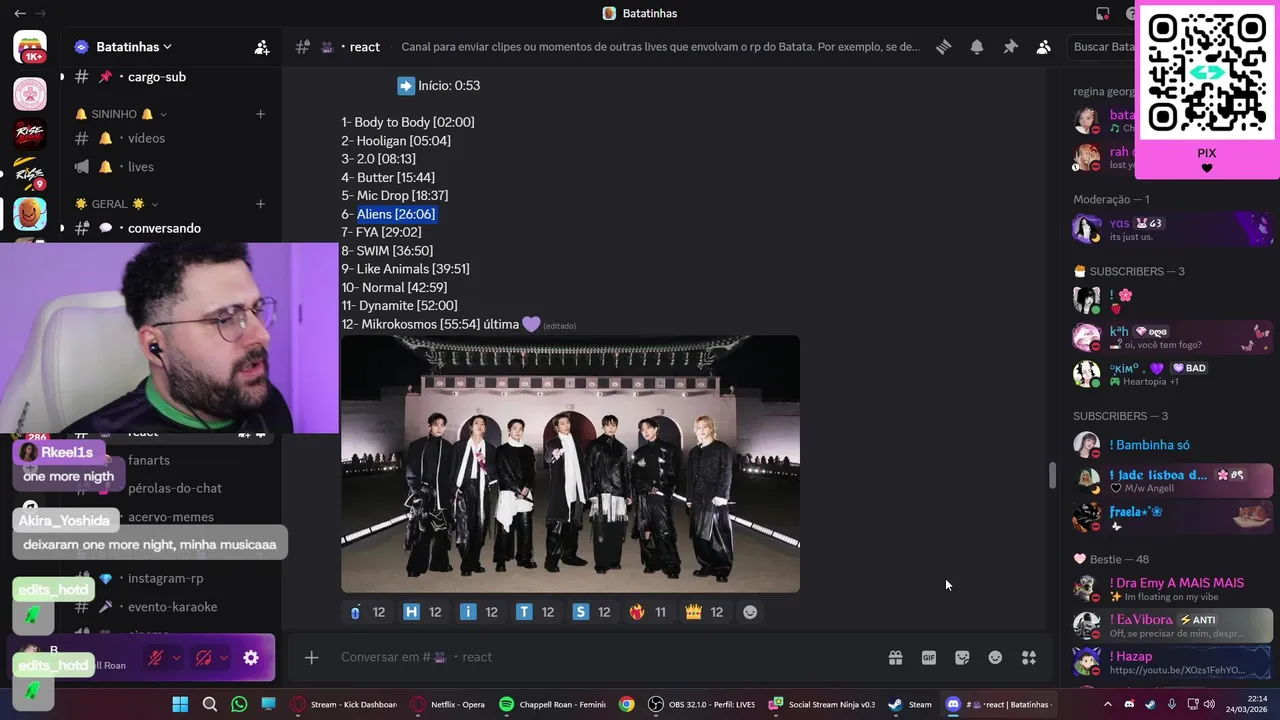Open the pink round server icon

click(30, 94)
